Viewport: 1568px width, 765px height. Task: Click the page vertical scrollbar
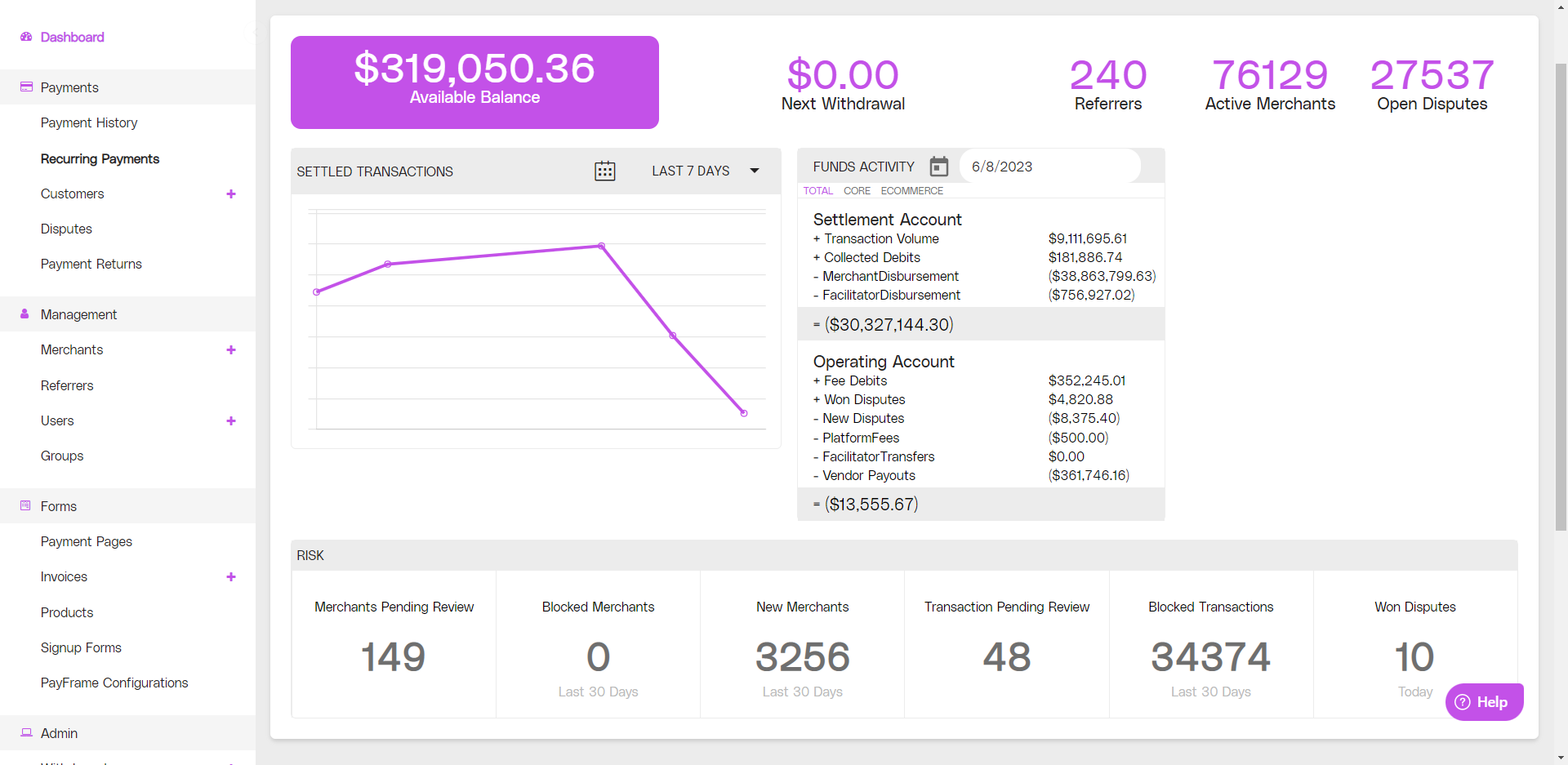(1561, 298)
